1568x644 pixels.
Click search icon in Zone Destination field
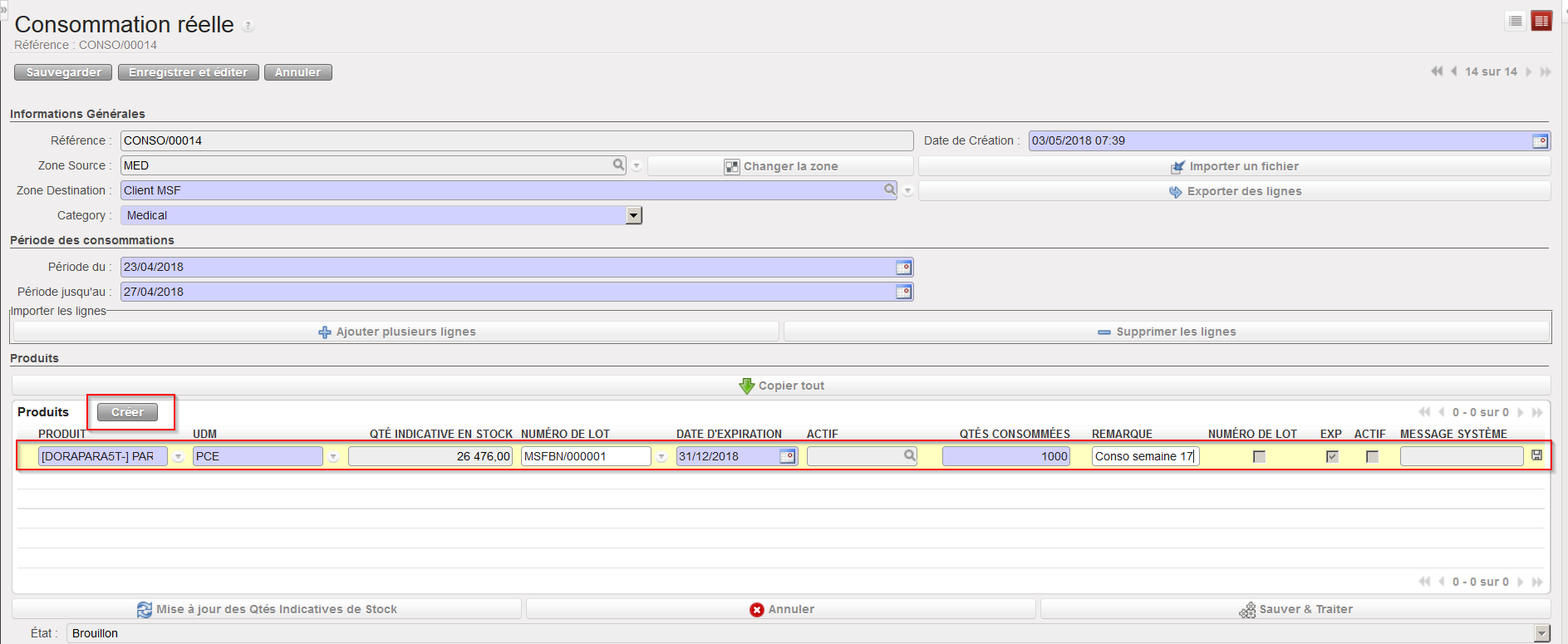click(890, 190)
